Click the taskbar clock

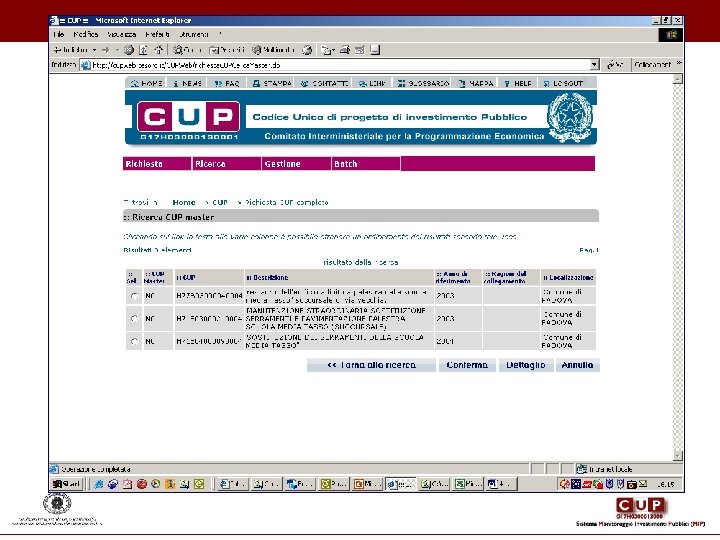click(665, 484)
